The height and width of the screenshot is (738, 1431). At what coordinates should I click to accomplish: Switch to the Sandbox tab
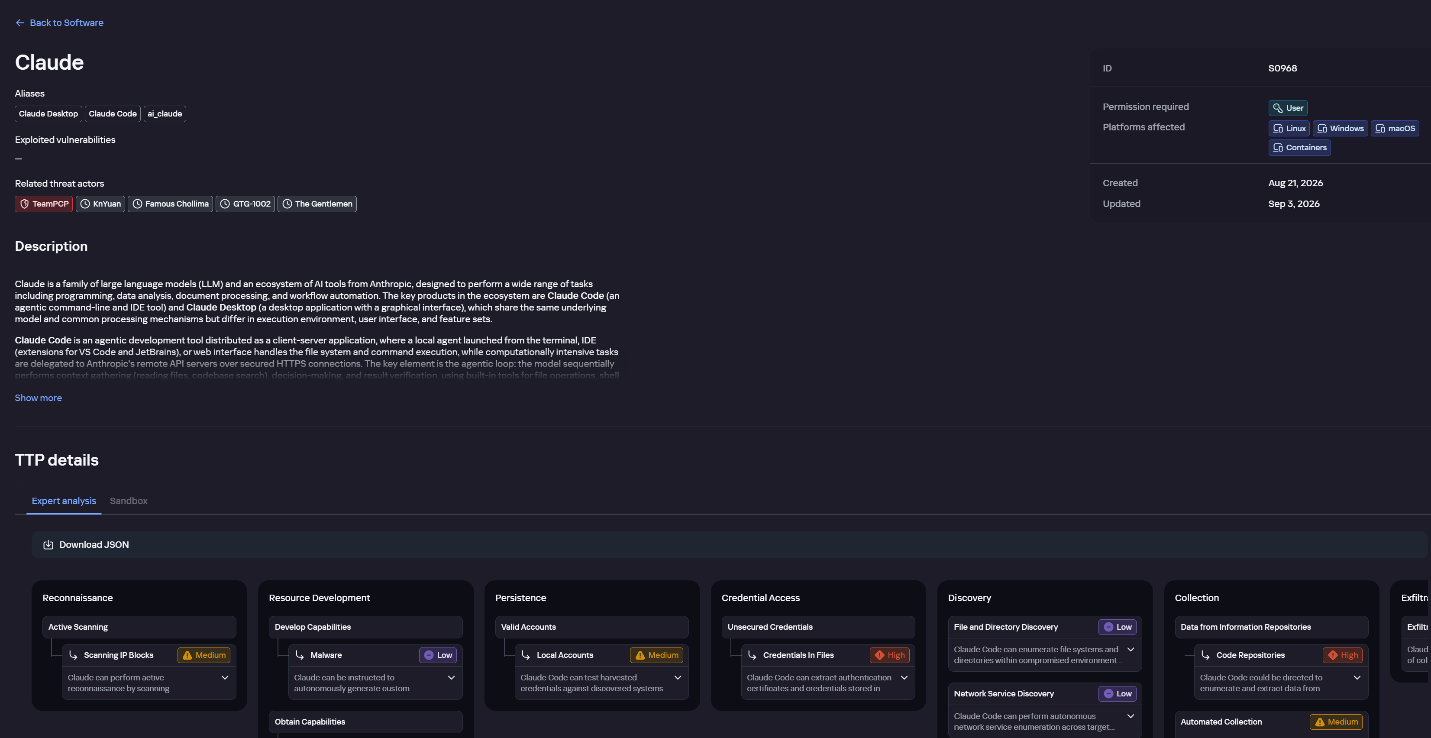(128, 501)
